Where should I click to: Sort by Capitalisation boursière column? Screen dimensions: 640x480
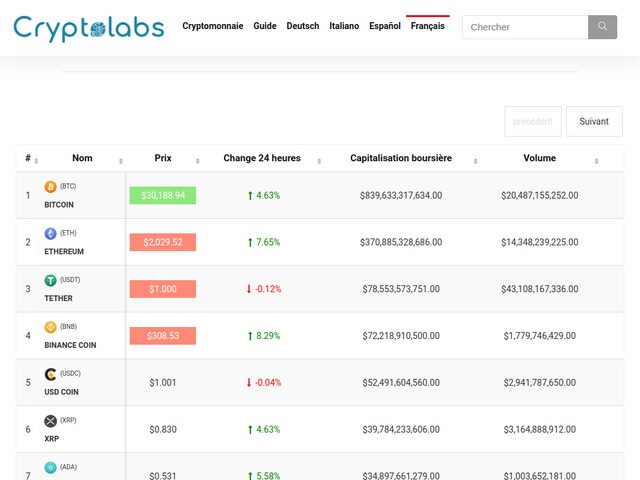400,158
